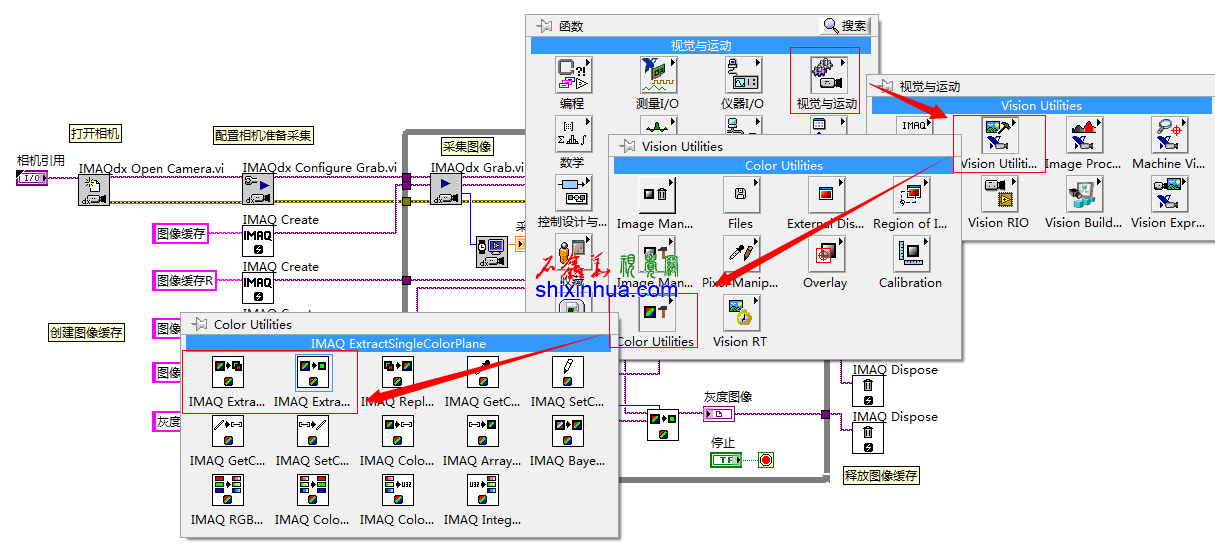Image resolution: width=1215 pixels, height=549 pixels.
Task: Click the IMAQdx Open Camera VI node
Action: pos(94,189)
